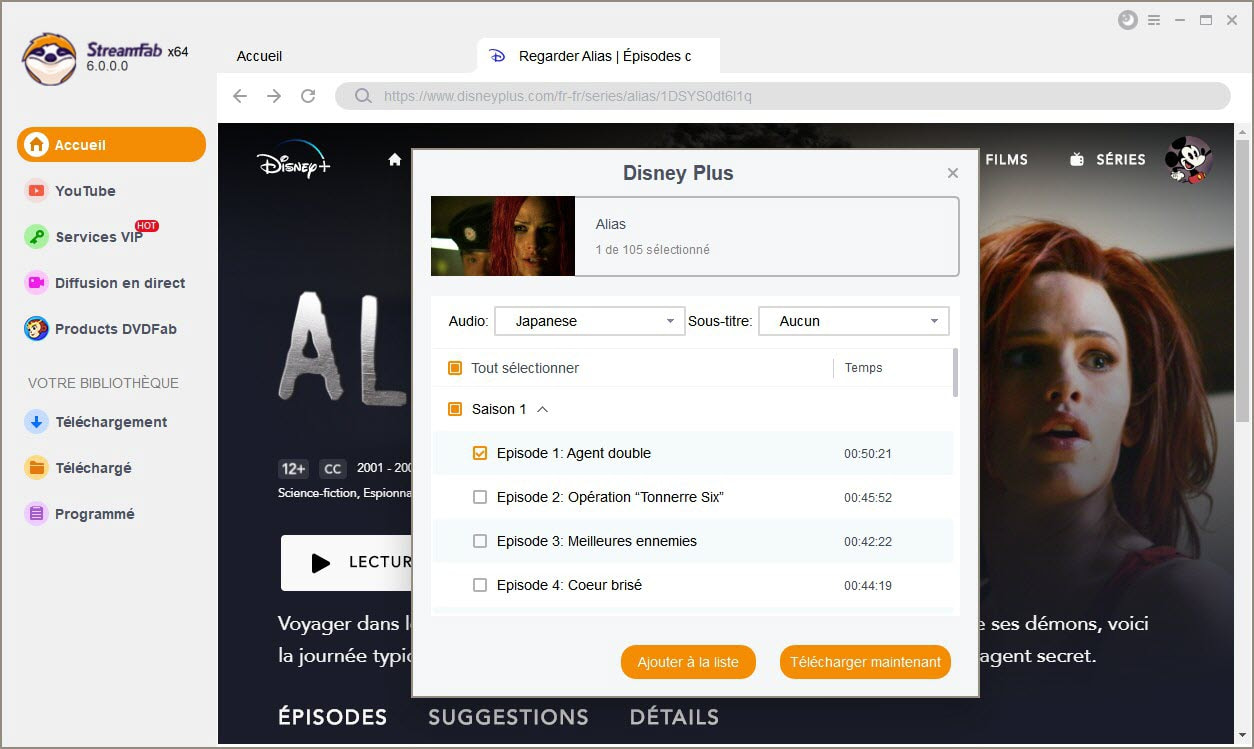This screenshot has width=1254, height=749.
Task: Click the Alias thumbnail image
Action: point(503,236)
